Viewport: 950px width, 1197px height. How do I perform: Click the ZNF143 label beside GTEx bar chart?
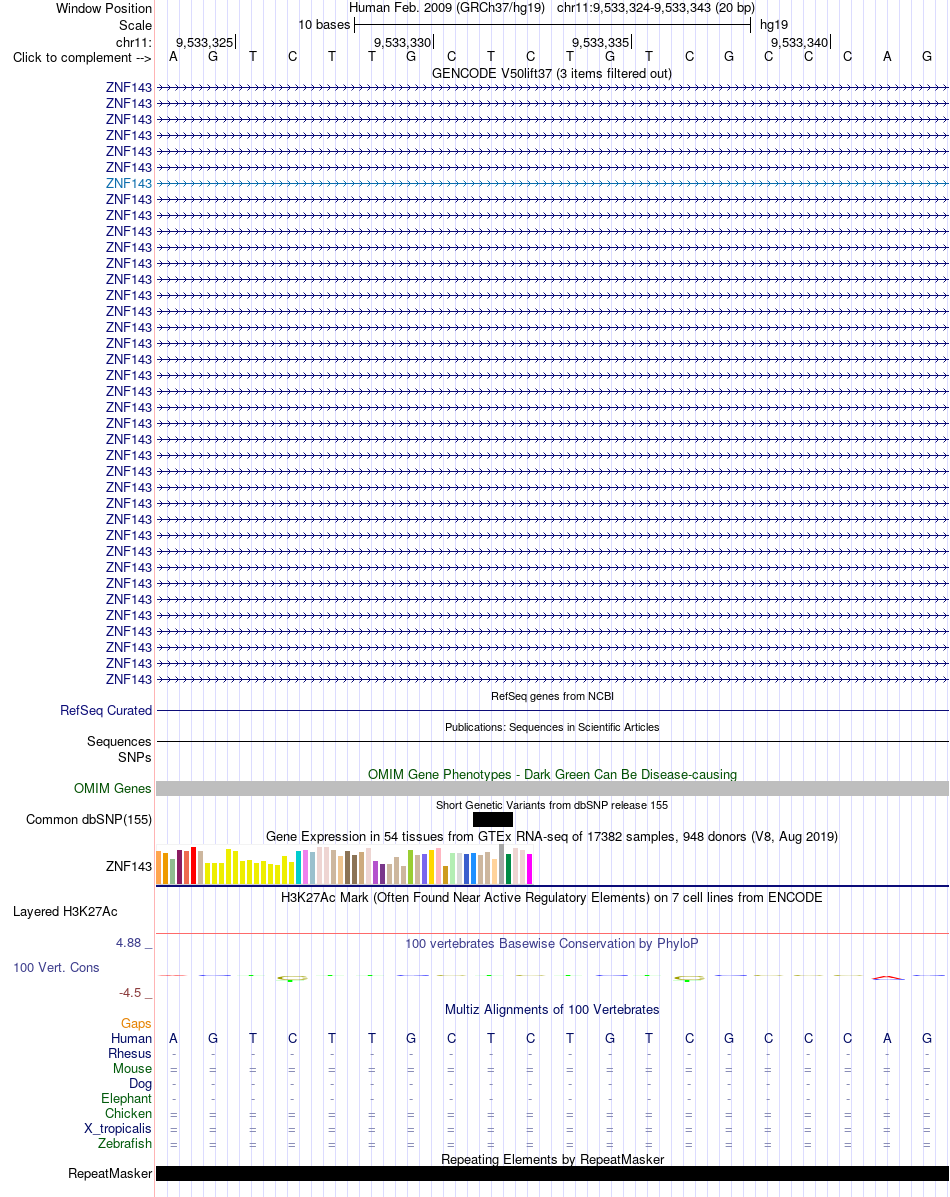(x=129, y=866)
